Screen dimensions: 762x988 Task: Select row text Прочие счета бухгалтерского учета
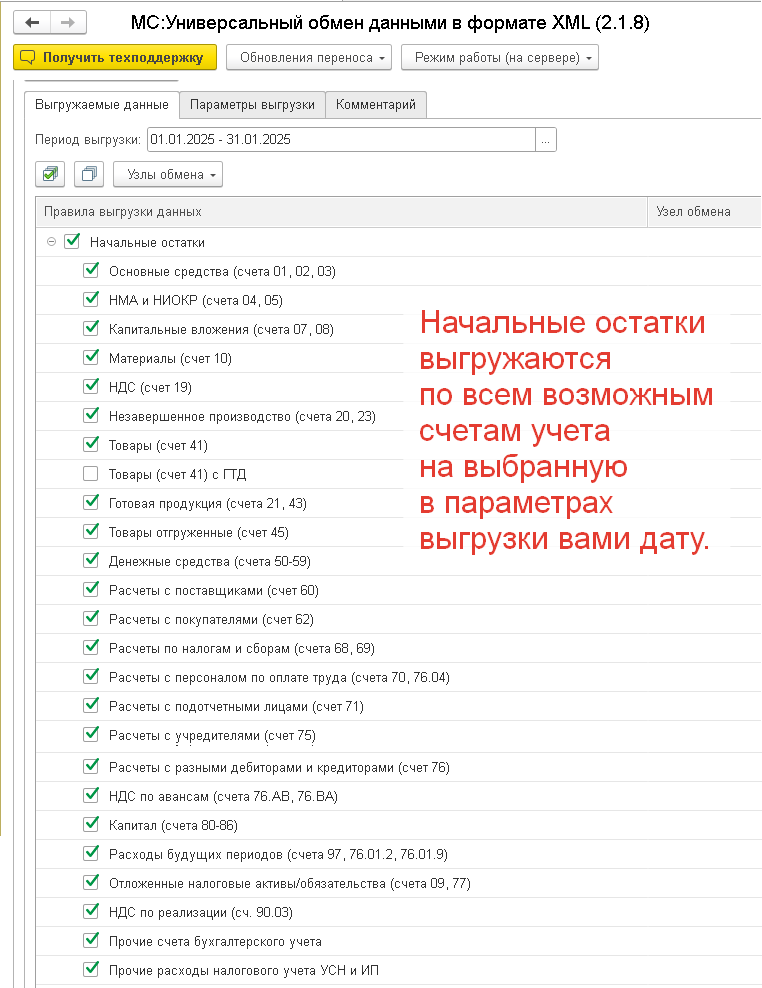(x=215, y=941)
